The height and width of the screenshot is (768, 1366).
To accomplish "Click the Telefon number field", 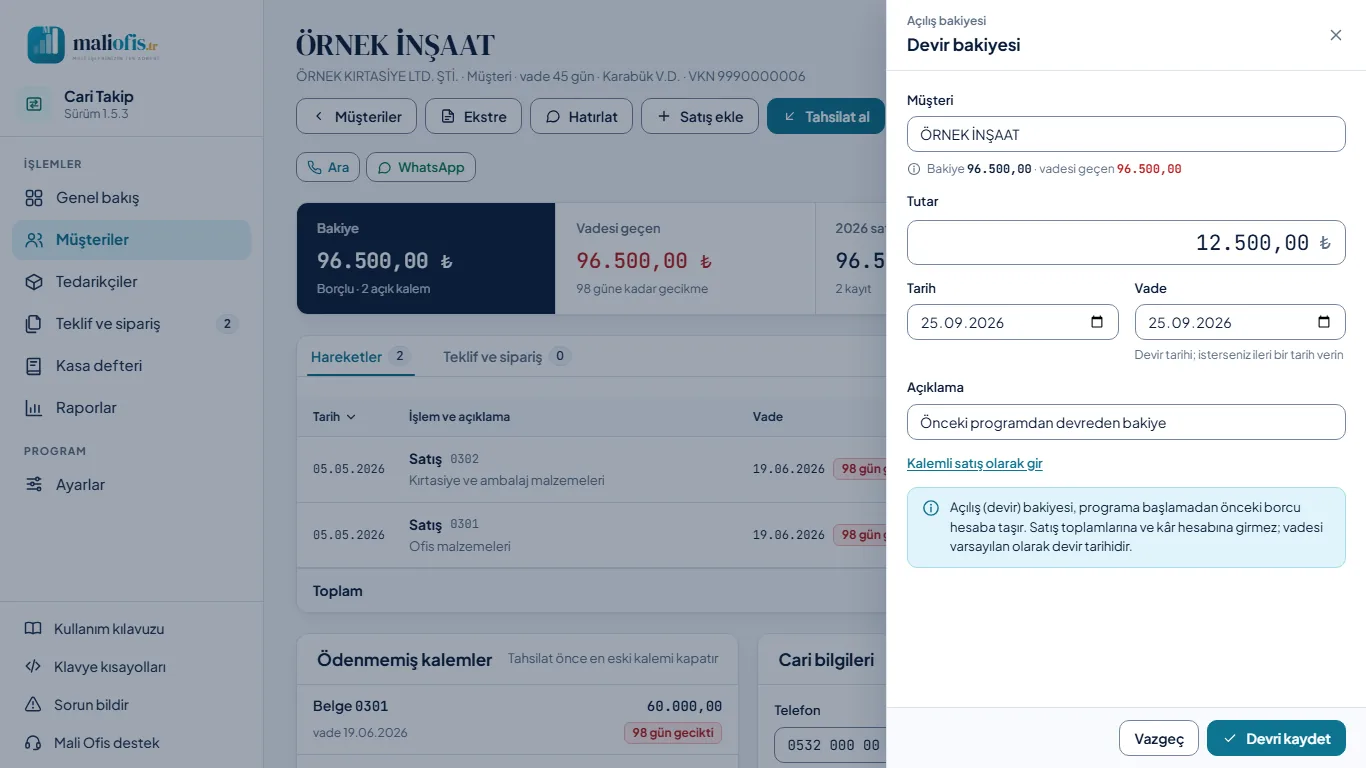I will point(830,745).
